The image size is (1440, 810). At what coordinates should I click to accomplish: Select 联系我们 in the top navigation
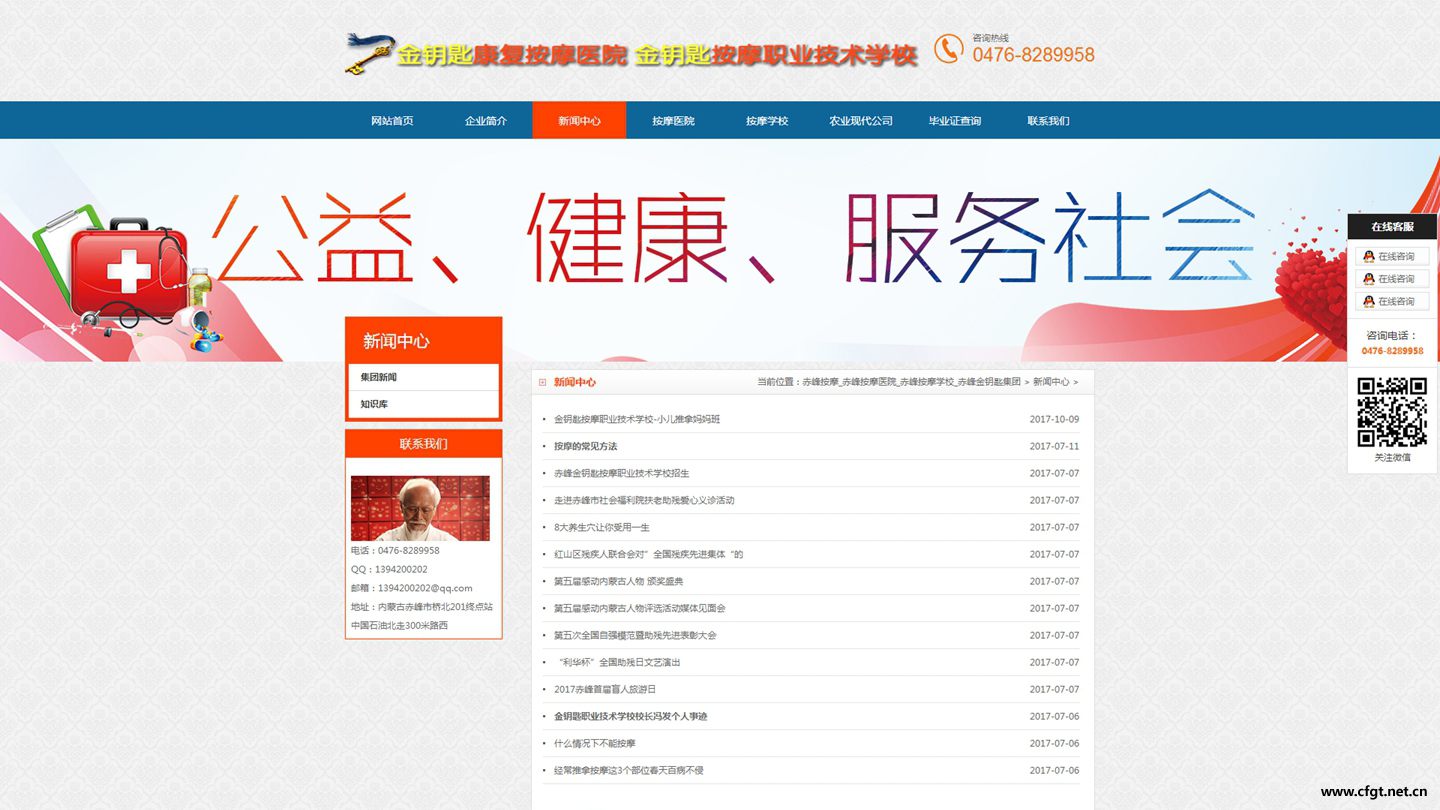(x=1048, y=121)
